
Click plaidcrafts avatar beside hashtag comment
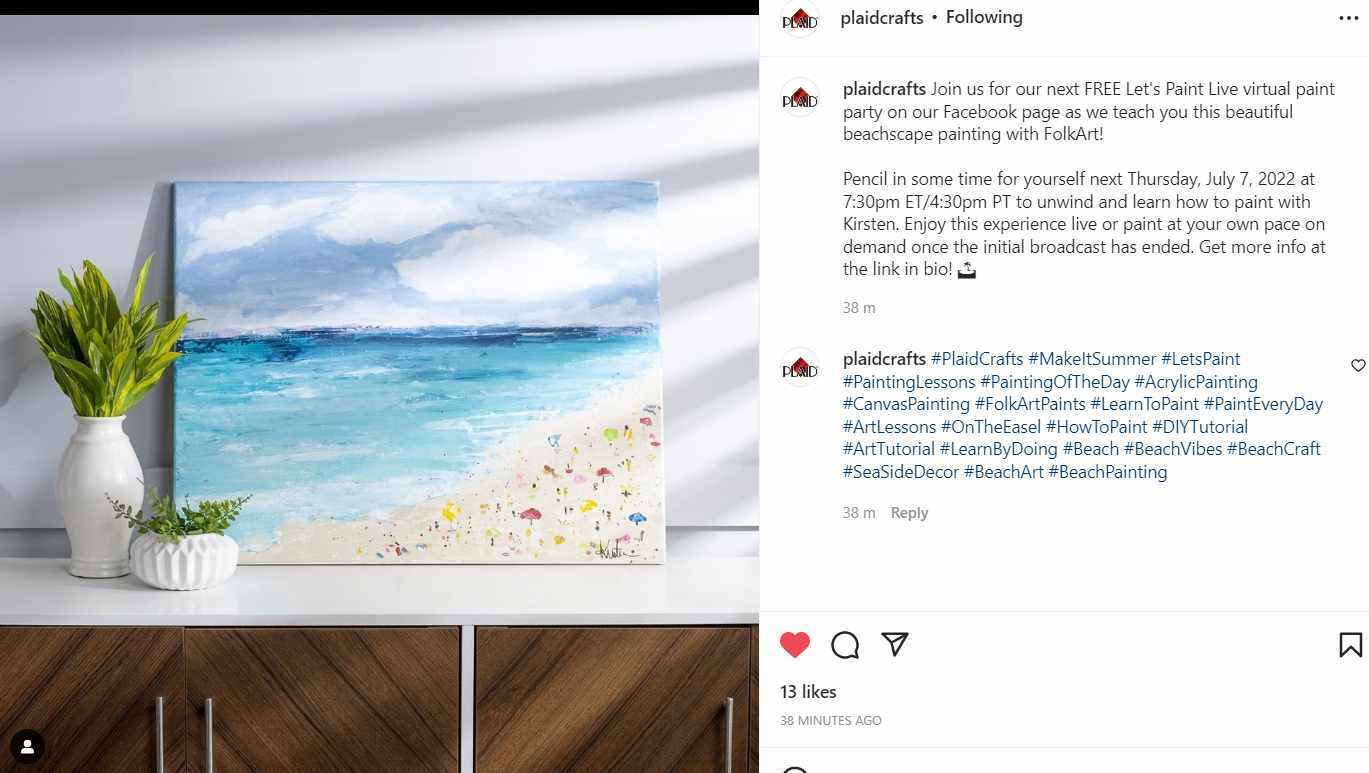(800, 367)
